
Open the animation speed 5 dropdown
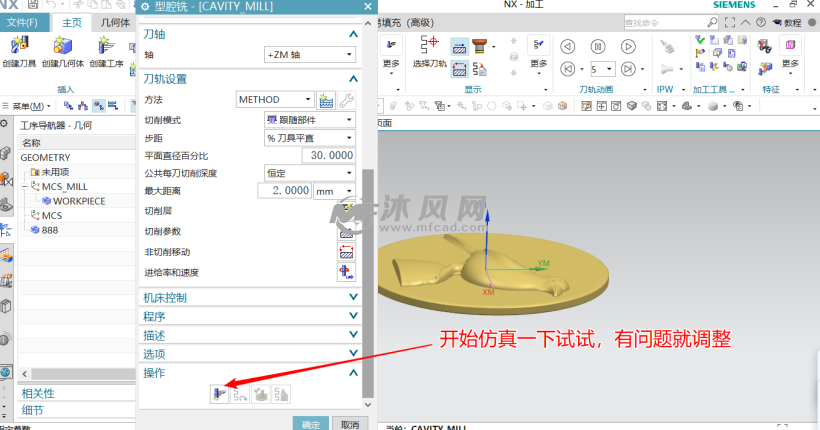[602, 69]
